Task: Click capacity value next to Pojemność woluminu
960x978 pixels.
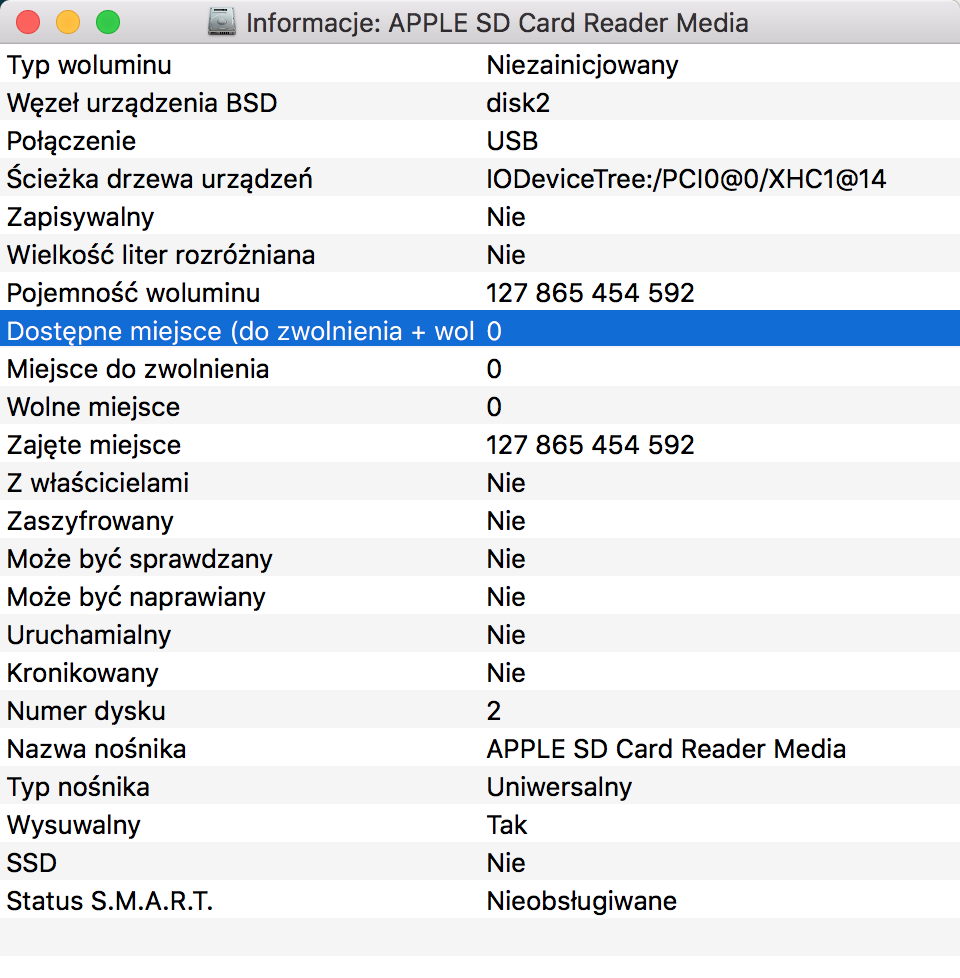Action: pos(590,293)
